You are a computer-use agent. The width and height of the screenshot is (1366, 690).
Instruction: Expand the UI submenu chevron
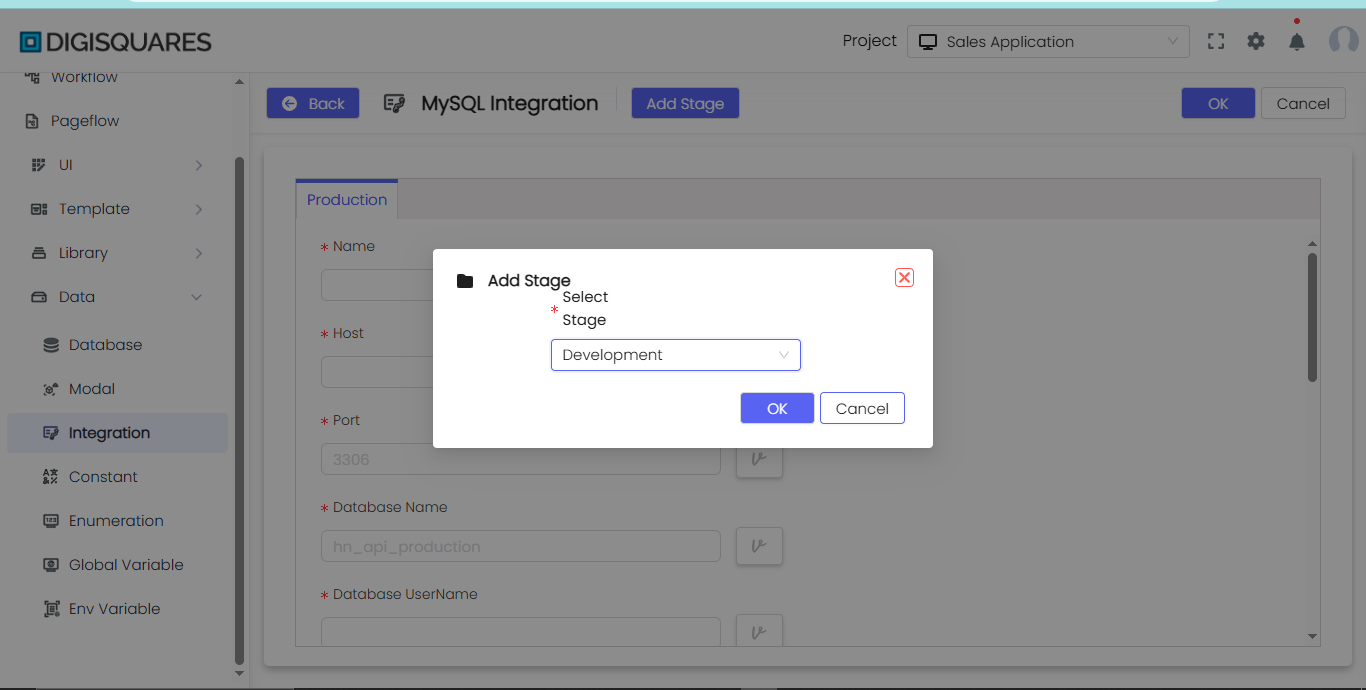coord(199,165)
